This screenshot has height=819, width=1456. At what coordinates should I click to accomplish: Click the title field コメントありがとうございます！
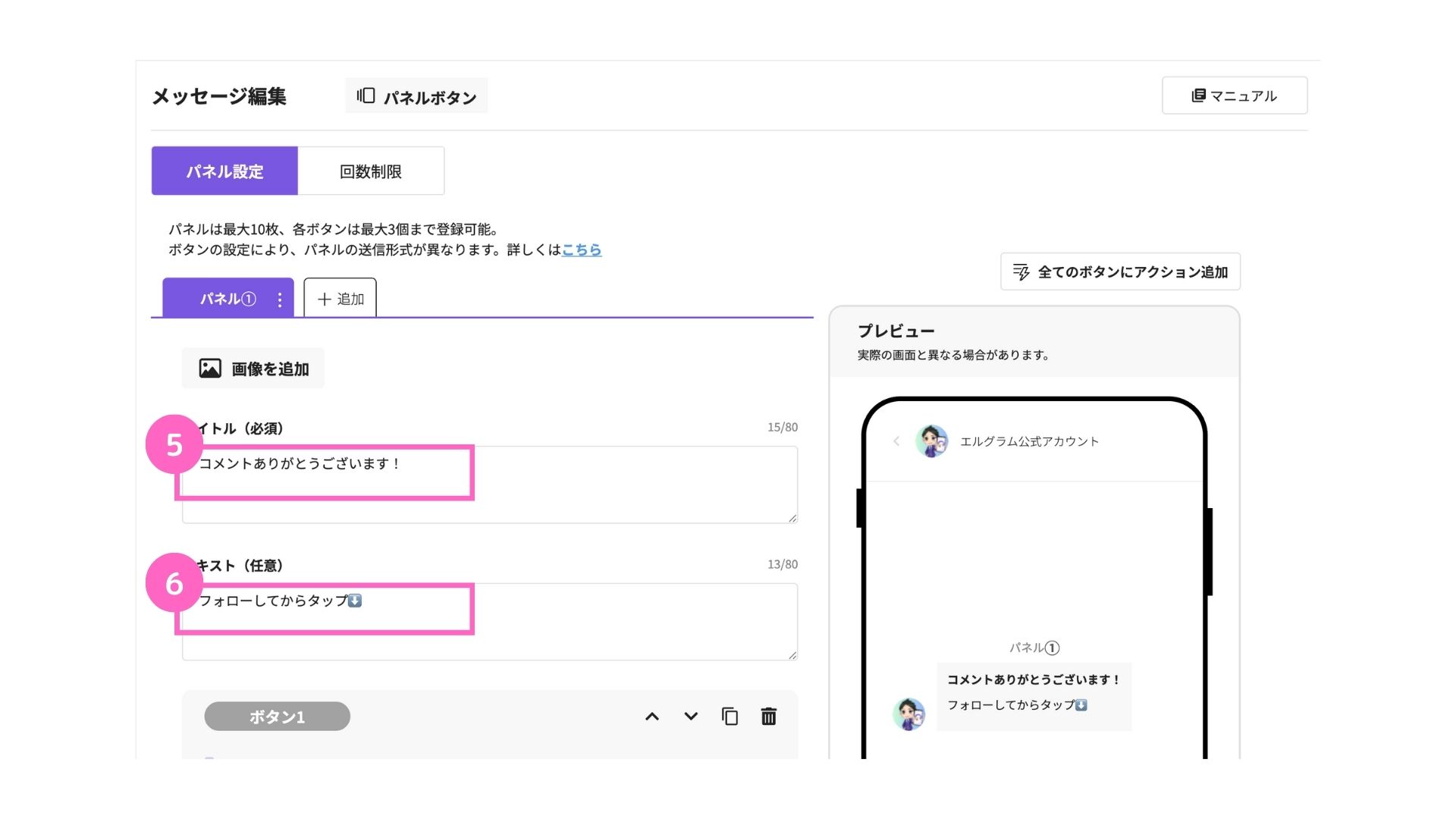(490, 485)
